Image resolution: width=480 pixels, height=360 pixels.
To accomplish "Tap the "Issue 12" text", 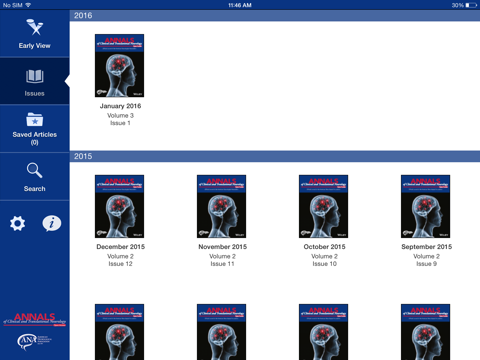I will coord(120,264).
